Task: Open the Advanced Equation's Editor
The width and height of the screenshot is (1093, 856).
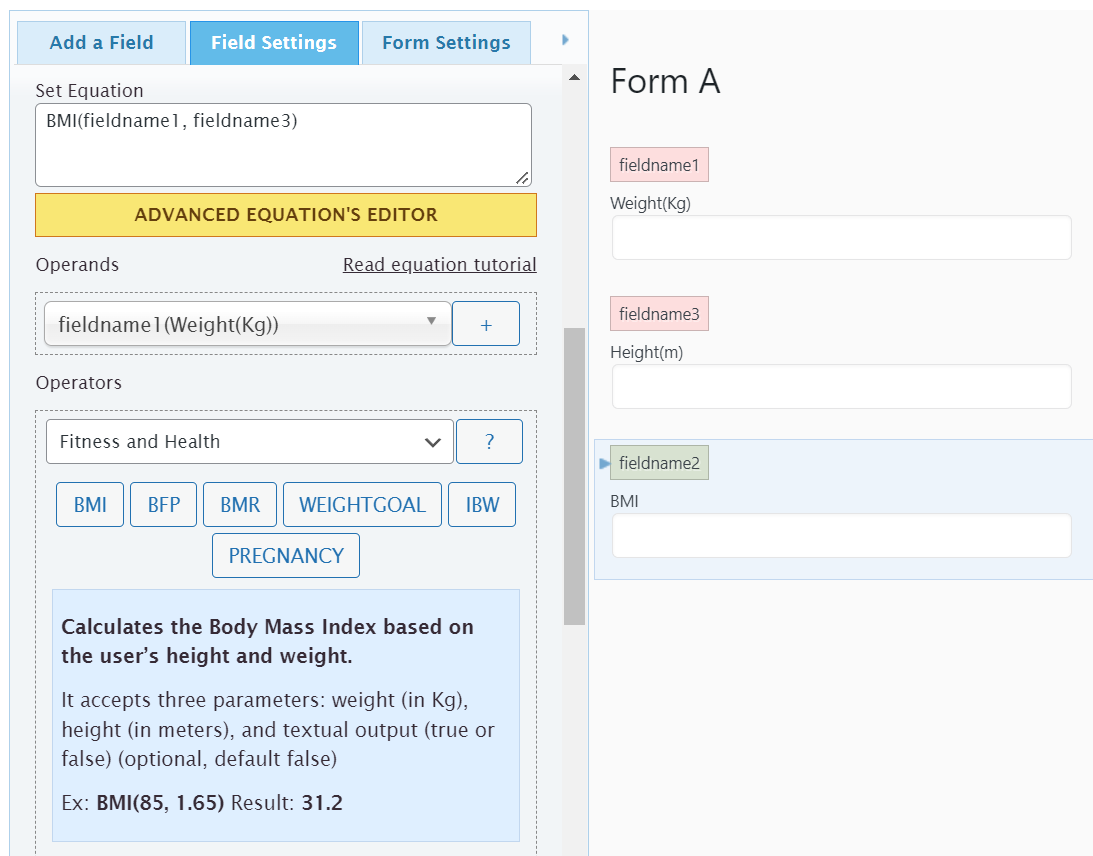Action: 286,215
